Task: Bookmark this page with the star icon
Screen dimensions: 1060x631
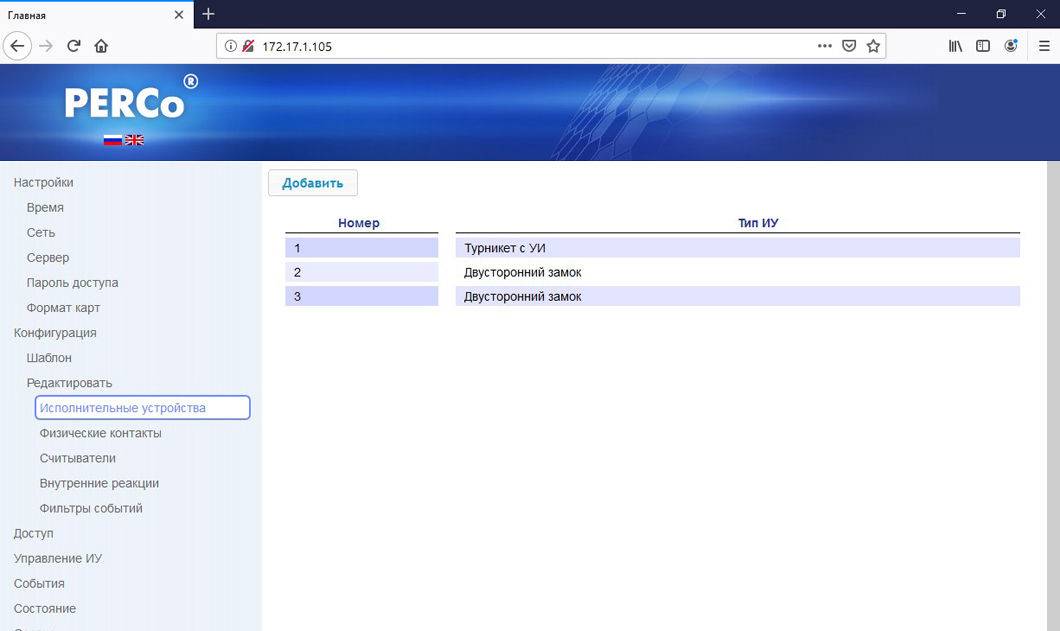Action: coord(873,46)
